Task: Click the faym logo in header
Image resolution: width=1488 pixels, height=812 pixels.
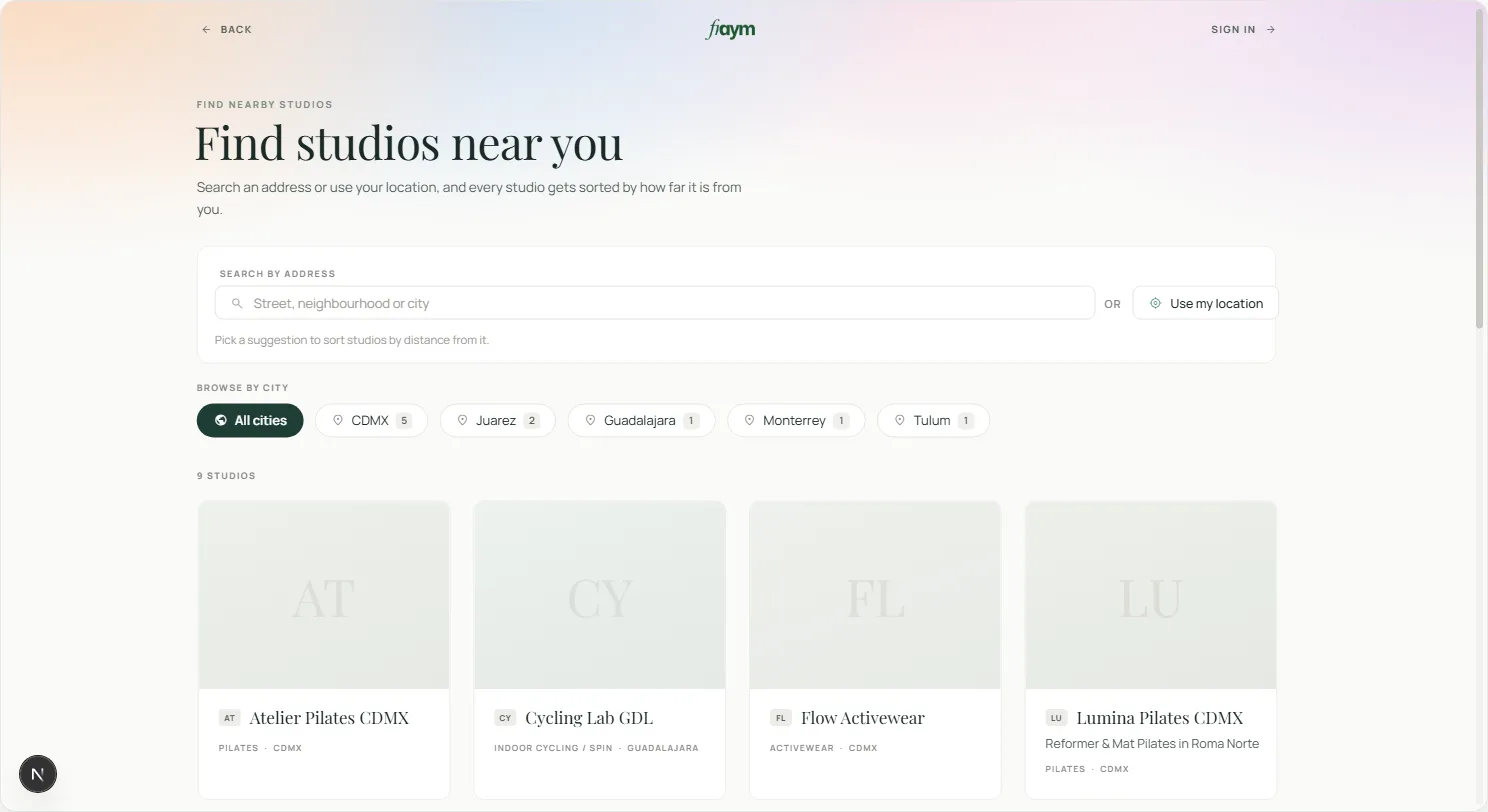Action: (x=731, y=30)
